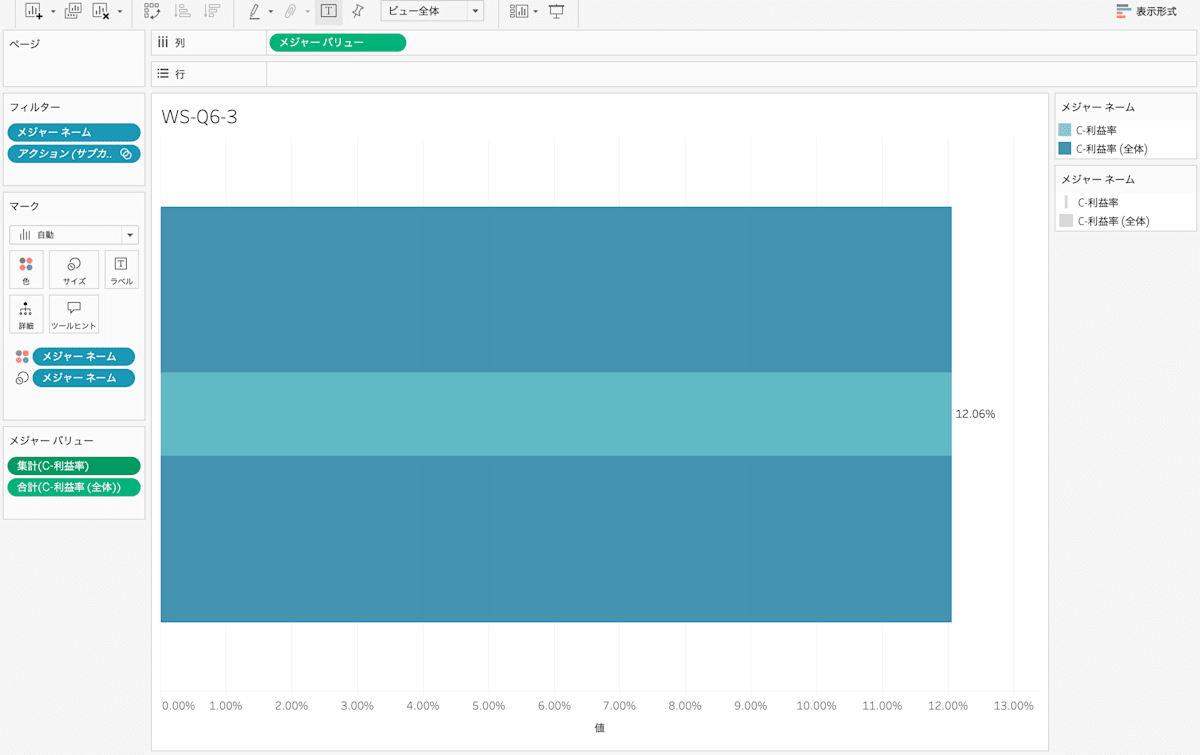This screenshot has height=755, width=1200.
Task: Click the color dots icon beside メジャー ネーム
Action: 22,357
